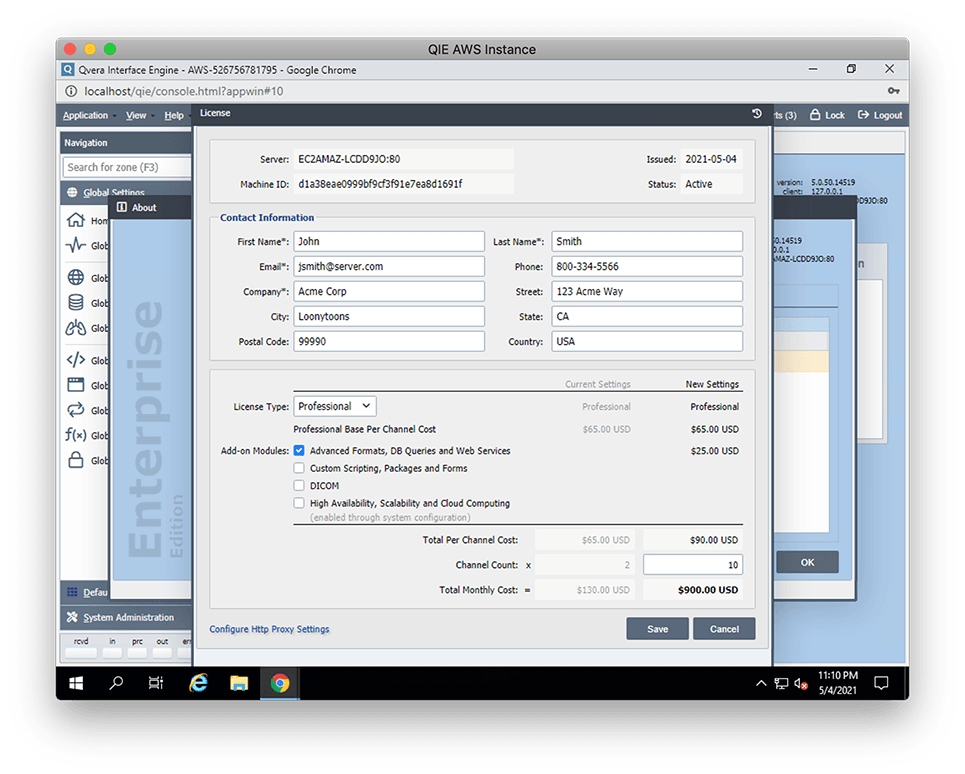Click the First Name field containing John
Image resolution: width=965 pixels, height=774 pixels.
click(389, 241)
